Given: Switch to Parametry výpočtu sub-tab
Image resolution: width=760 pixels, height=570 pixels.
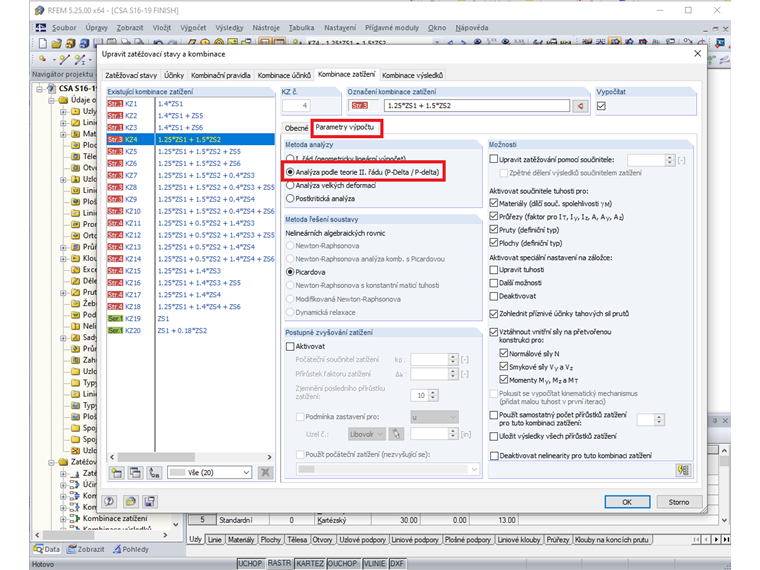Looking at the screenshot, I should 345,127.
